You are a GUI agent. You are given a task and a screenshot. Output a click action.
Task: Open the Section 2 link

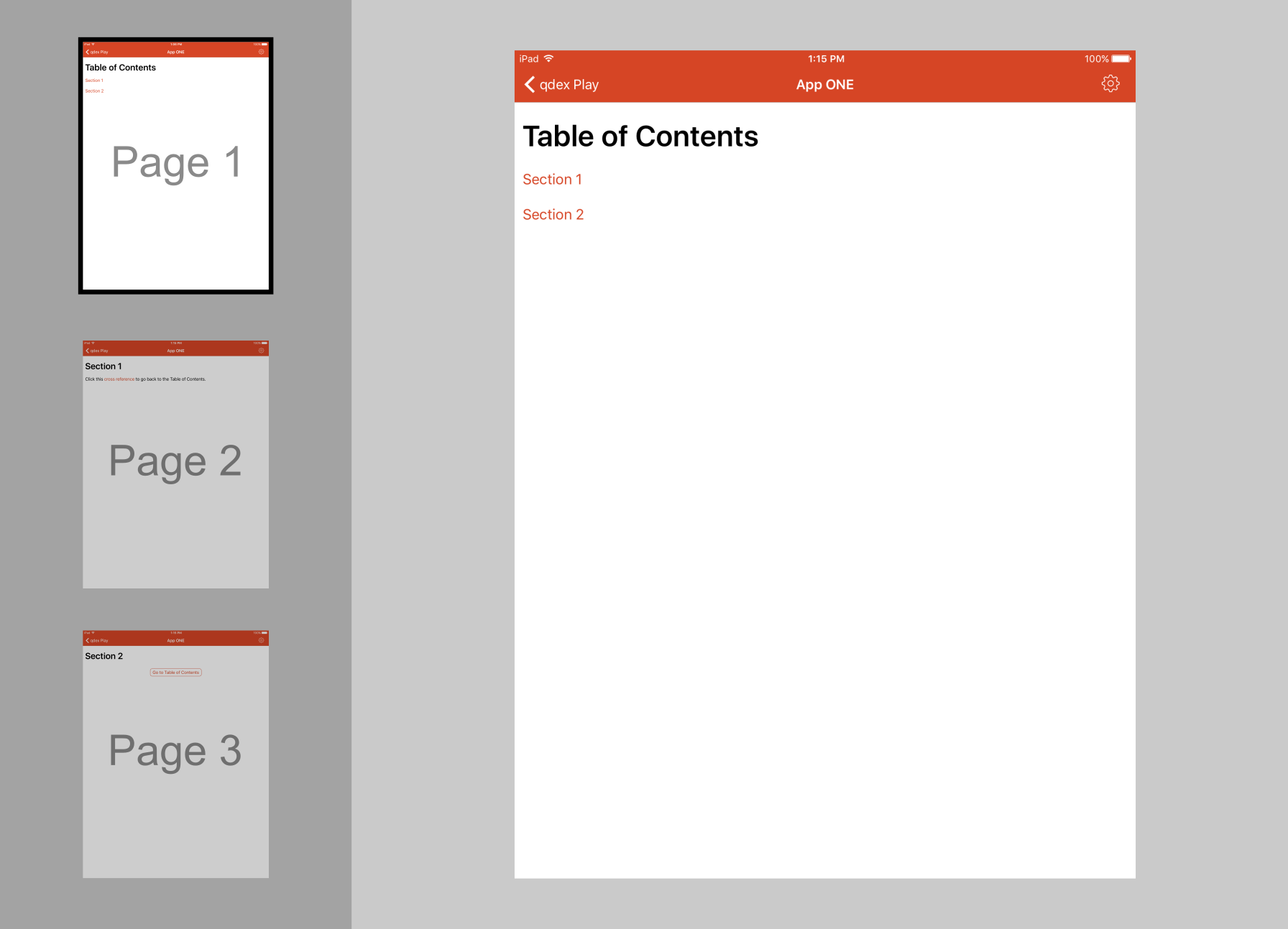click(553, 215)
